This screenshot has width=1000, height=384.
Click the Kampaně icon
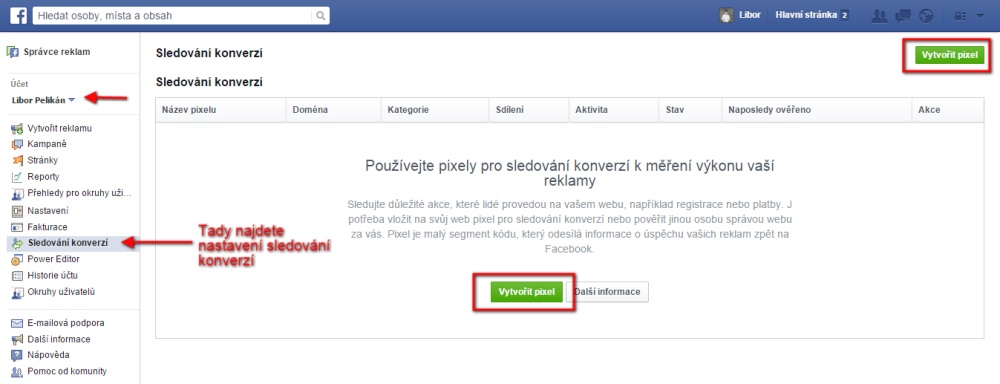tap(17, 145)
